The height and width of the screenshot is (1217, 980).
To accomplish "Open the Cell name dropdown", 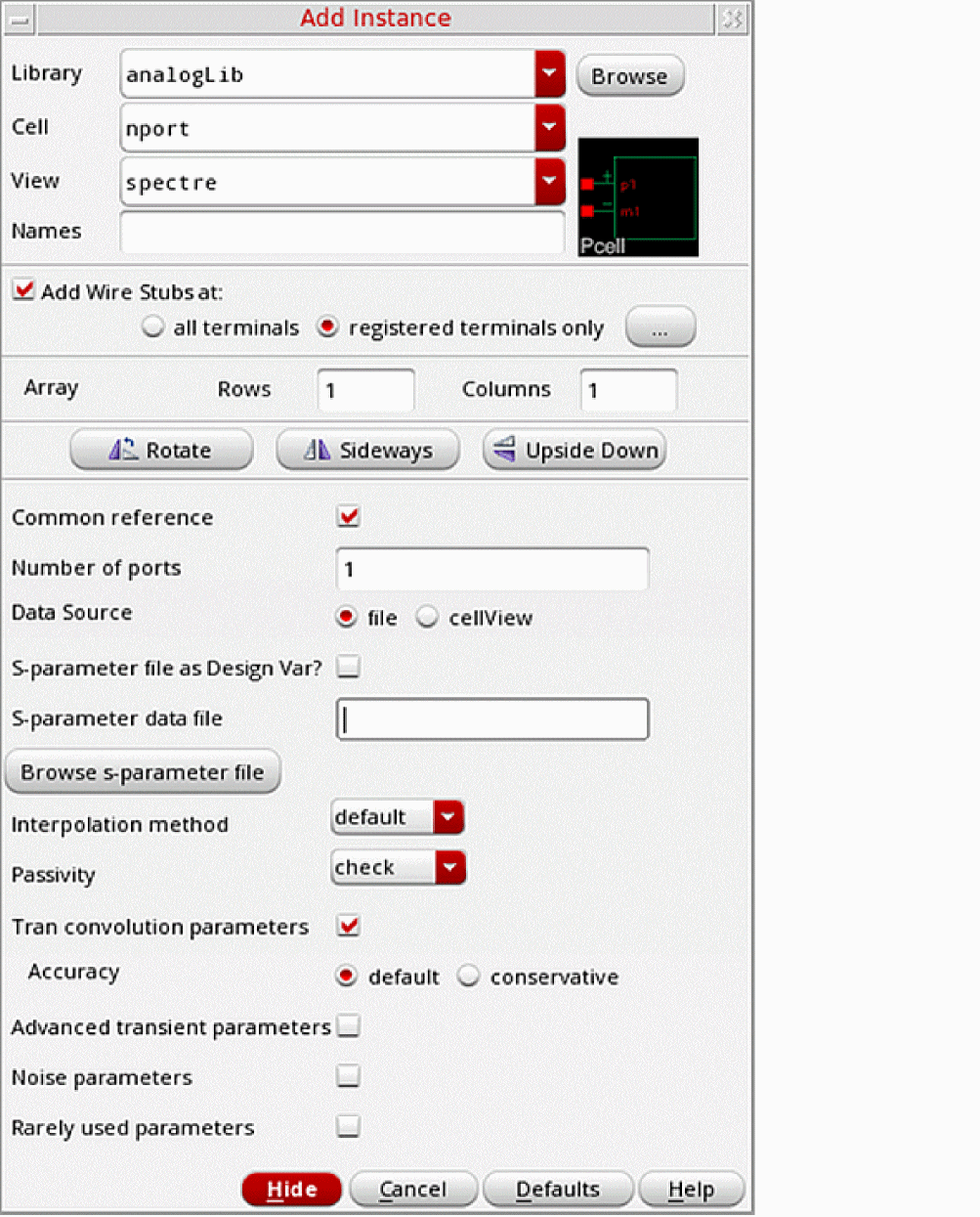I will 549,128.
